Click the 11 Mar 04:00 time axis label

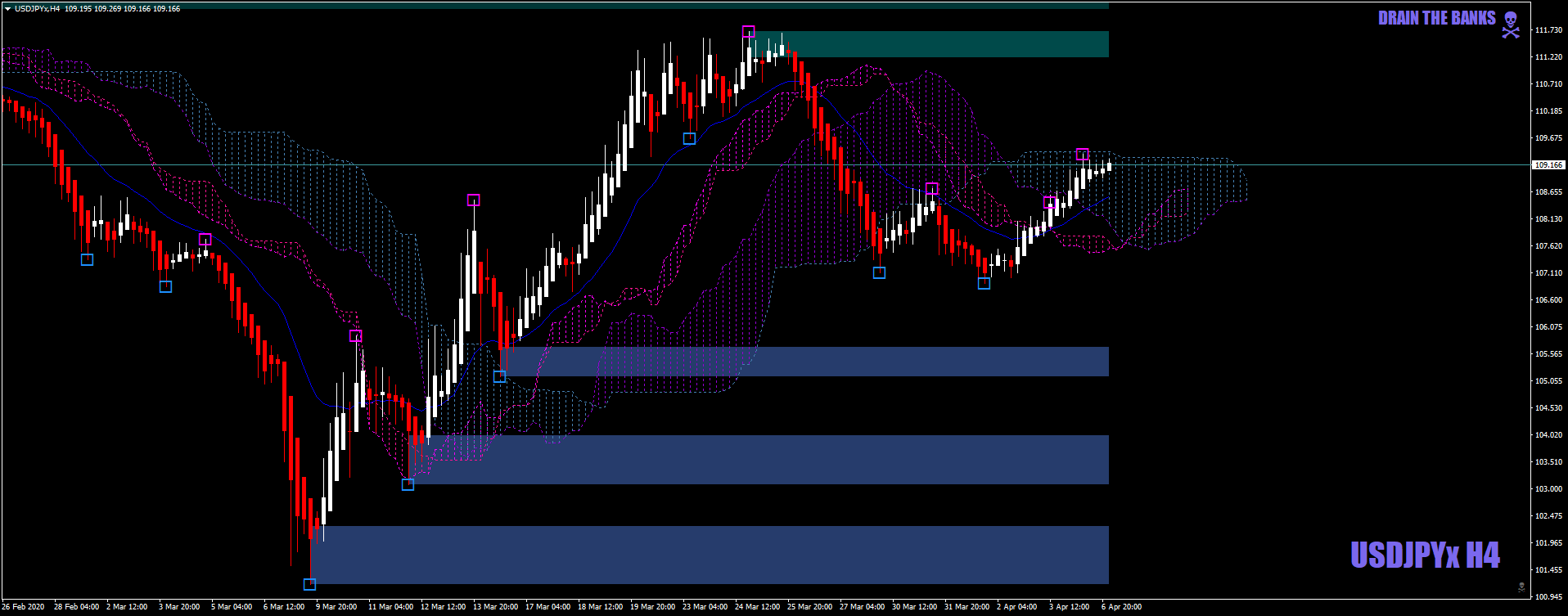[391, 607]
